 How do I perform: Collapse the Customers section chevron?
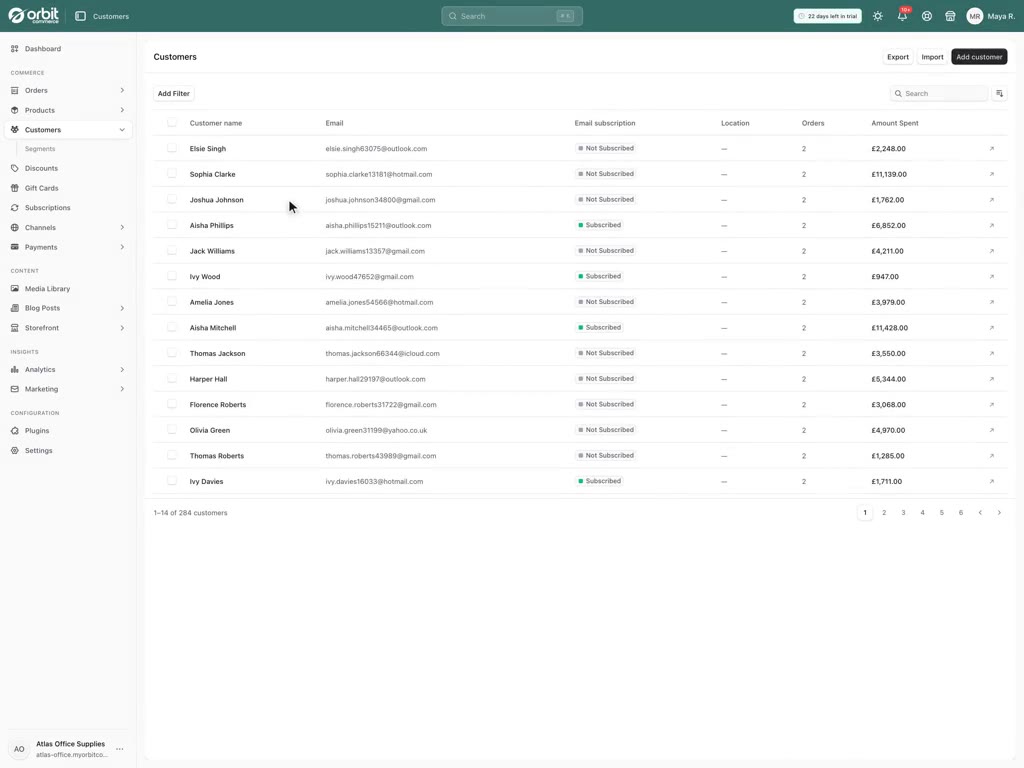[x=122, y=130]
